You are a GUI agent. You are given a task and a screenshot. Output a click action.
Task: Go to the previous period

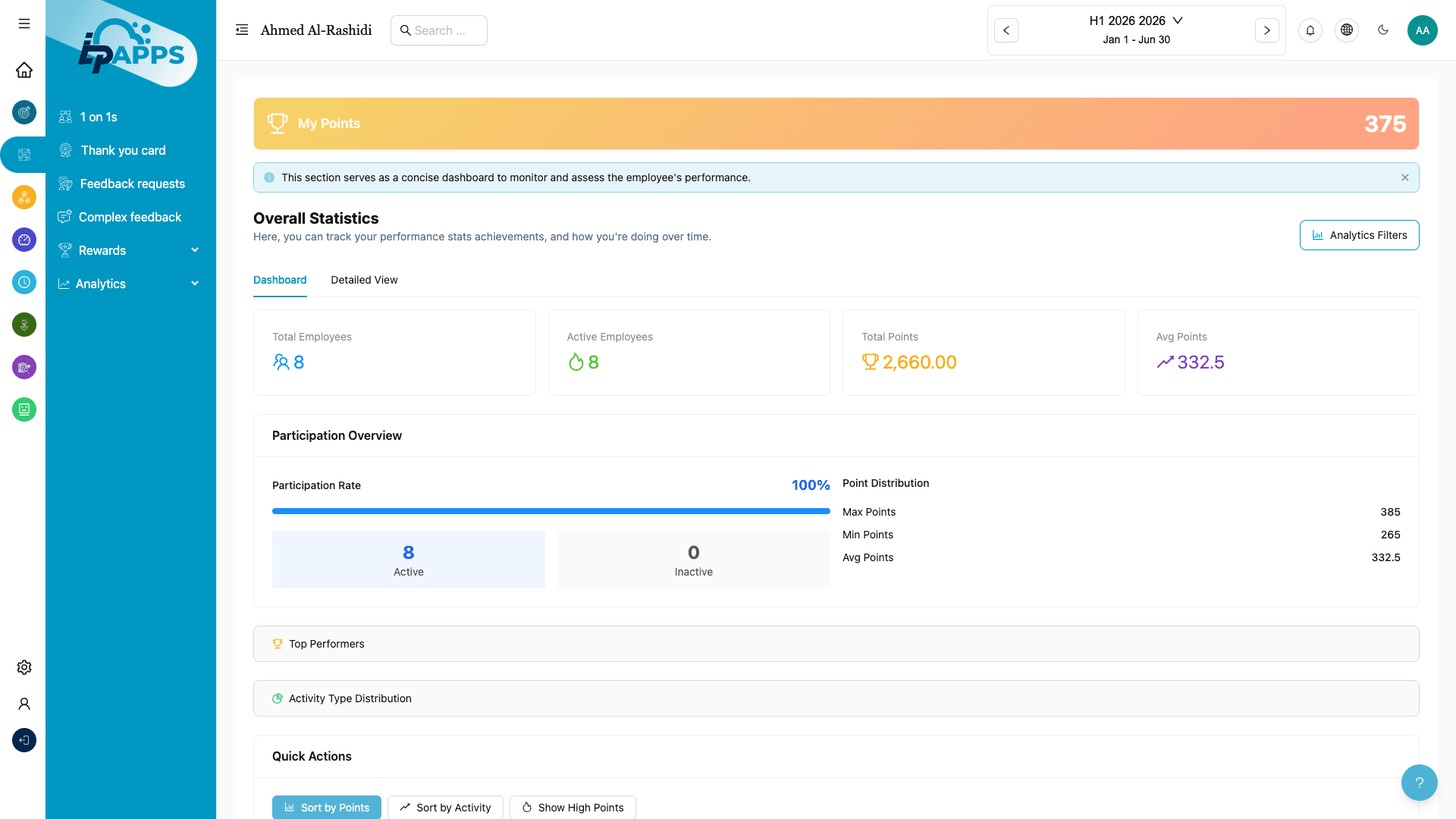pyautogui.click(x=1006, y=30)
